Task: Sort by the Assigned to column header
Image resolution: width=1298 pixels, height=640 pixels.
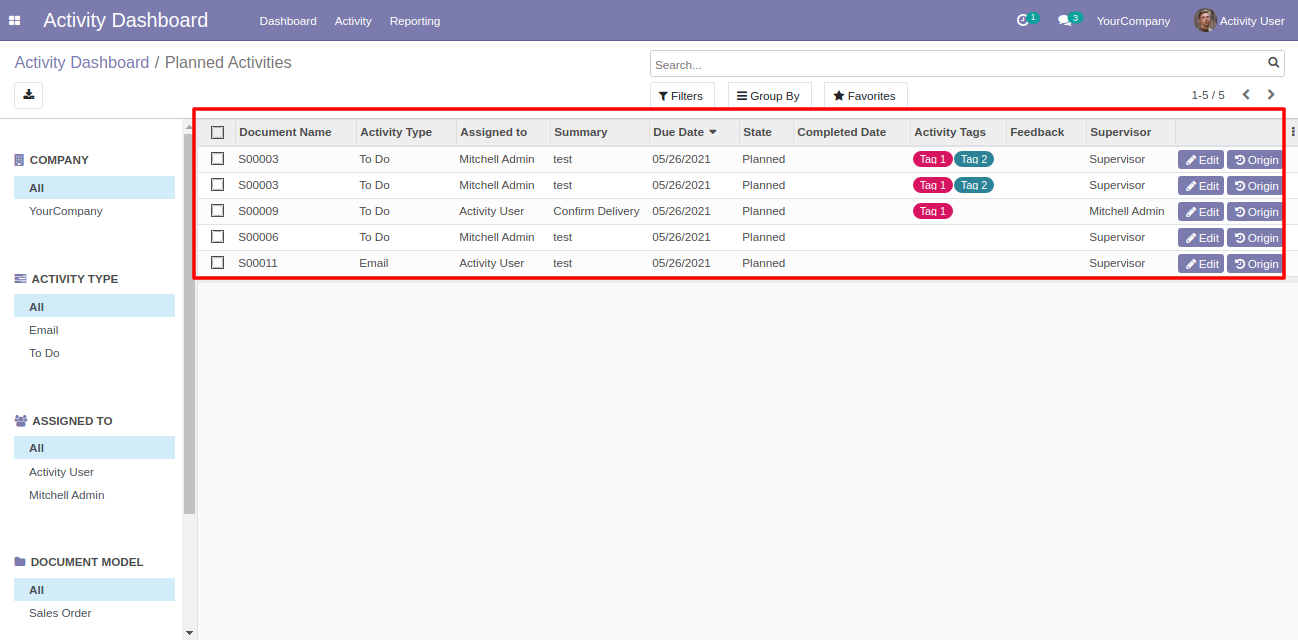Action: (x=503, y=132)
